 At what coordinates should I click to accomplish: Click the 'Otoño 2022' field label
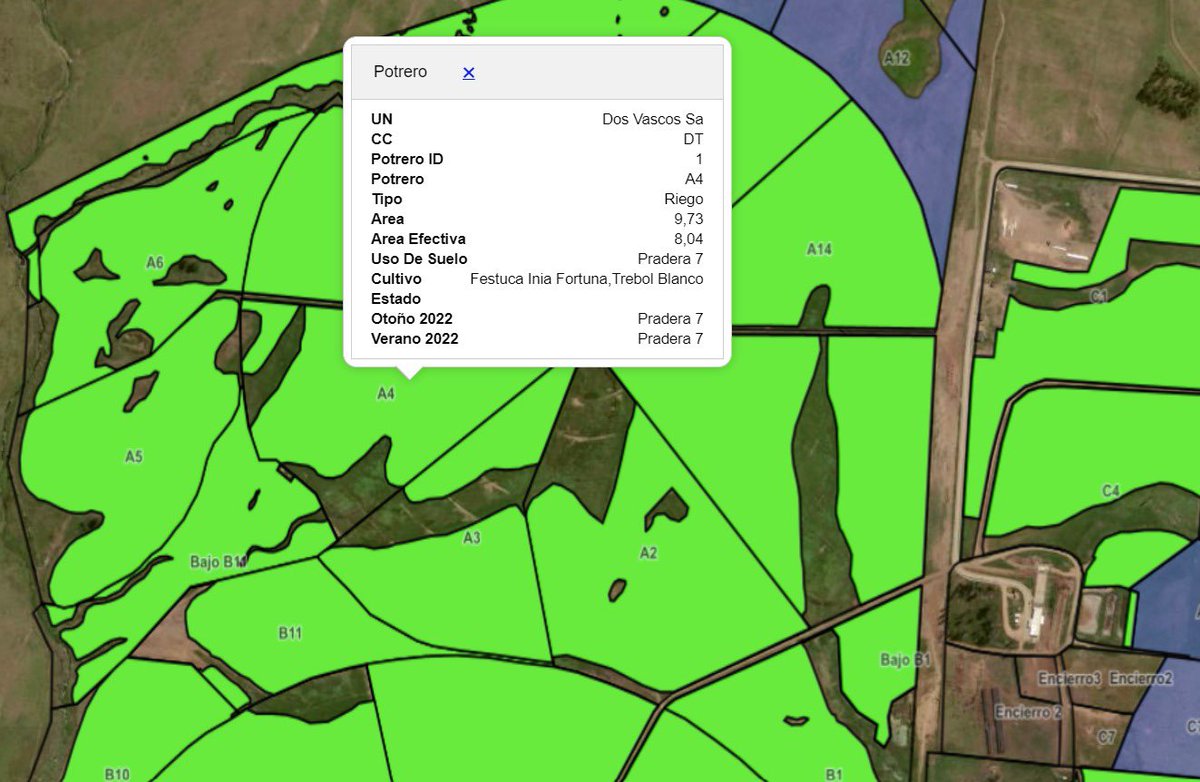412,319
